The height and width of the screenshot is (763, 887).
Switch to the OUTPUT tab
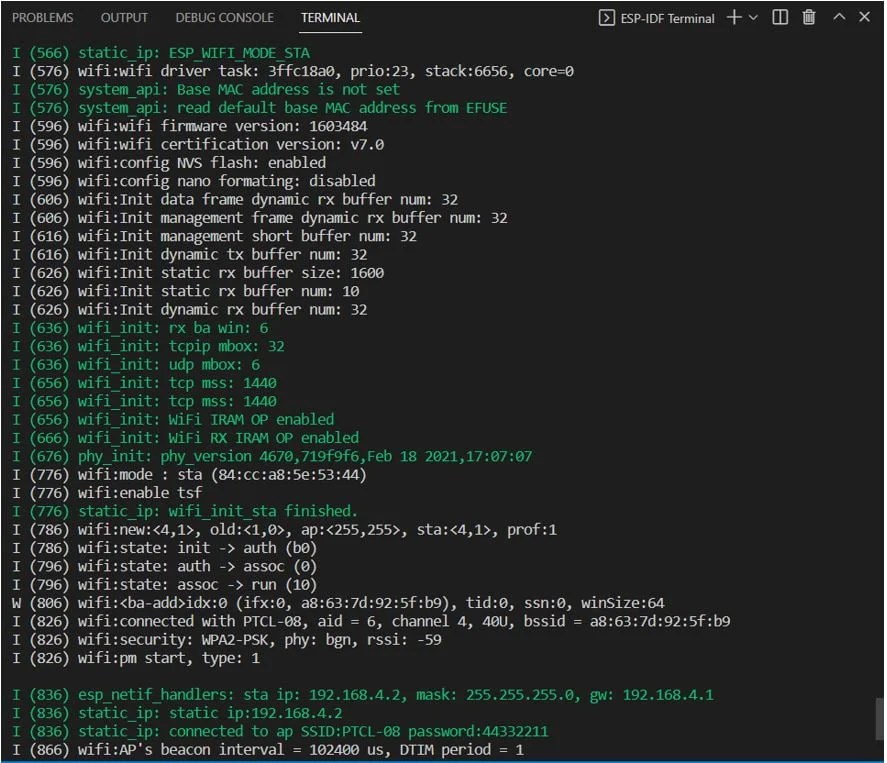pos(124,17)
